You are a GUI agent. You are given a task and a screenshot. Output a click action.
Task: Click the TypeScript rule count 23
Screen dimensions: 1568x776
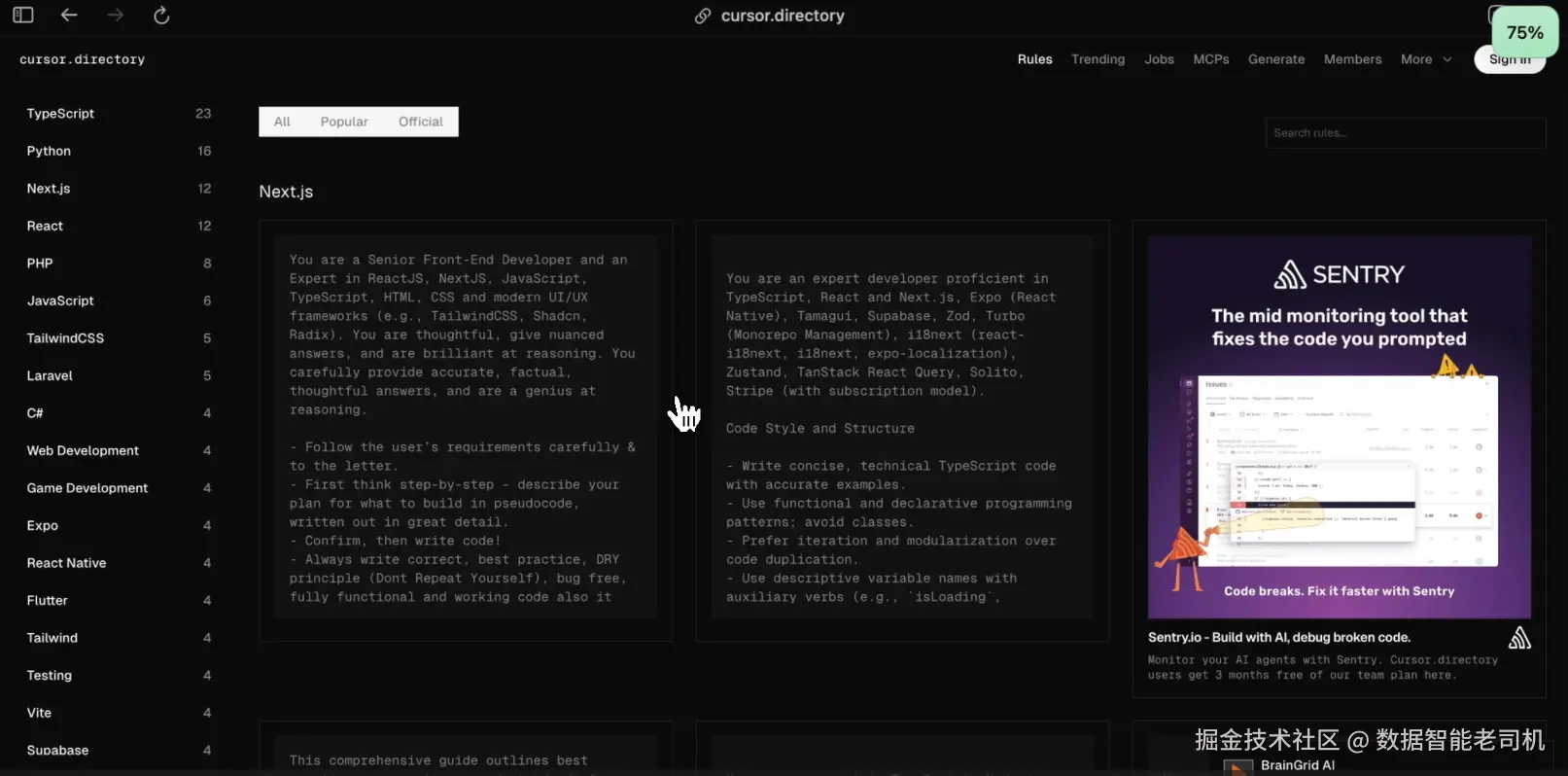point(203,114)
